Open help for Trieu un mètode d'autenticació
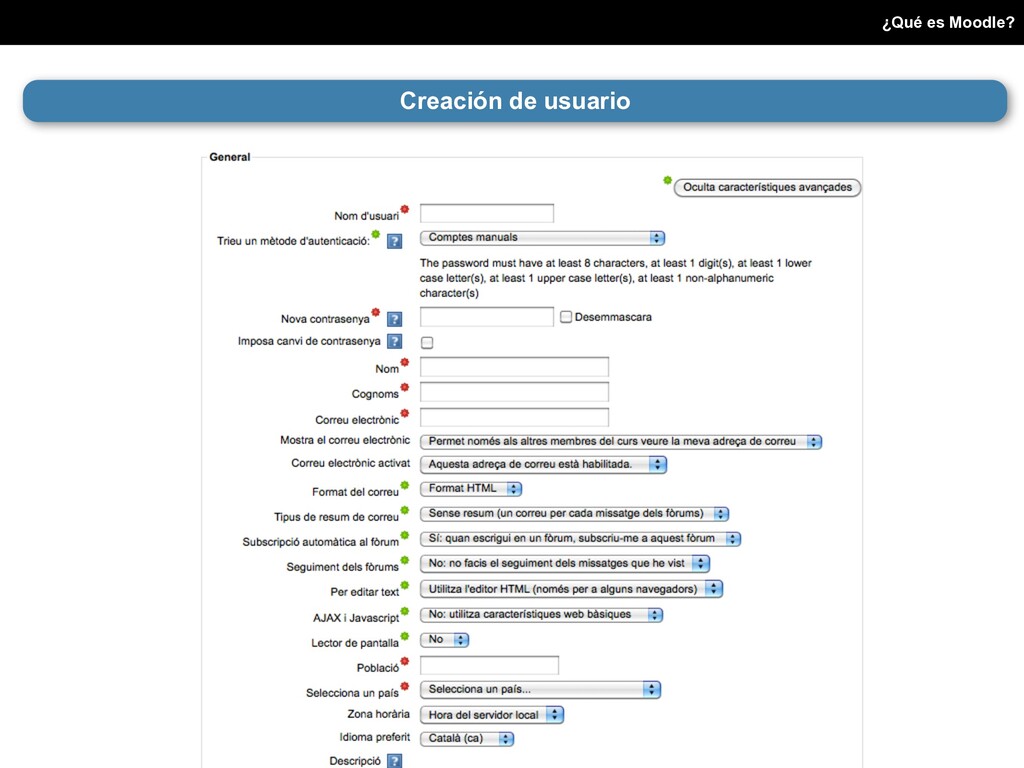The height and width of the screenshot is (768, 1024). [x=394, y=241]
